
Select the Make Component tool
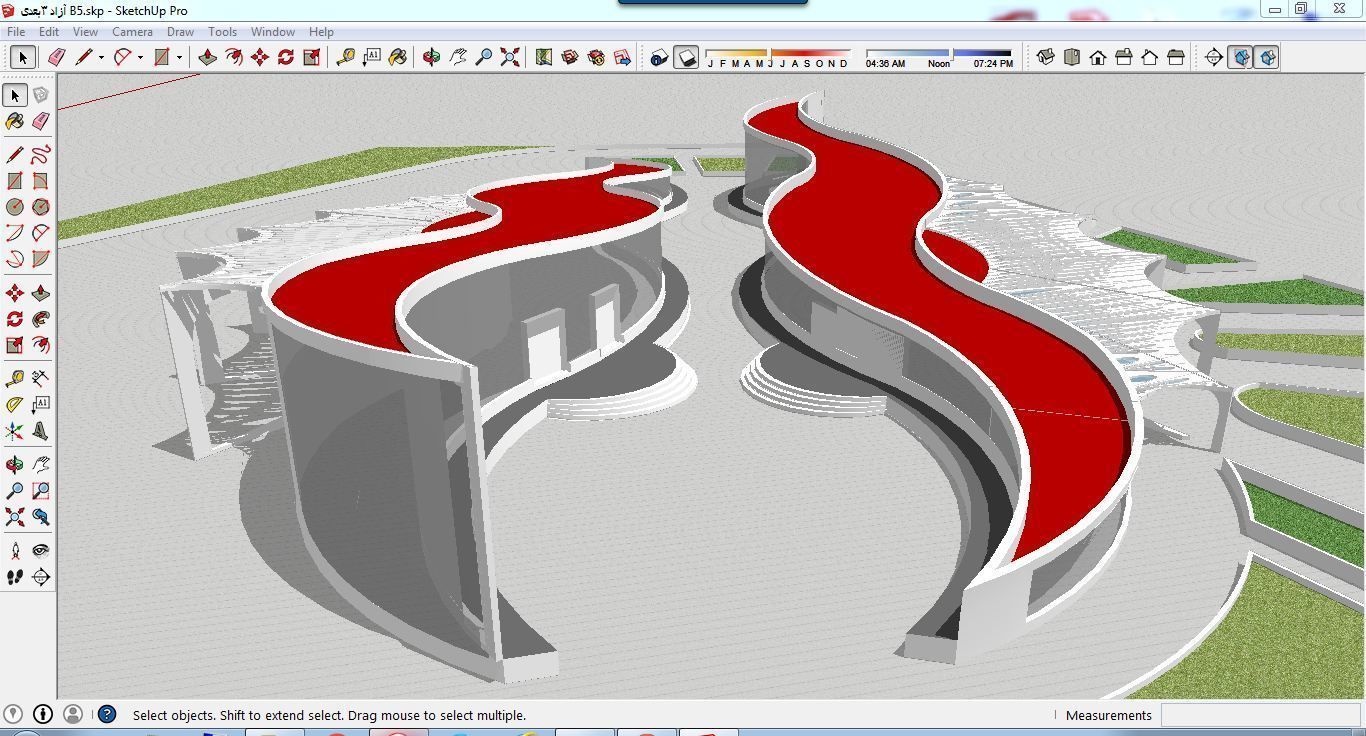pyautogui.click(x=40, y=95)
